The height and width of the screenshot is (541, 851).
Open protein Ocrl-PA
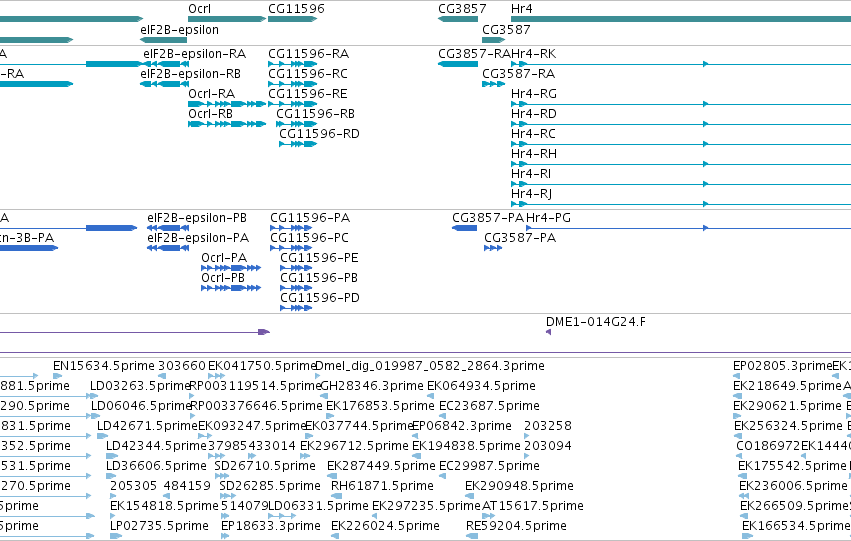pos(224,258)
